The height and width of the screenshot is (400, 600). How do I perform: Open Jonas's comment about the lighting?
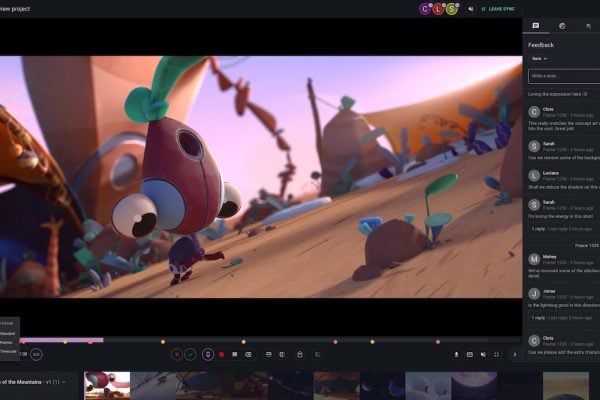point(563,298)
